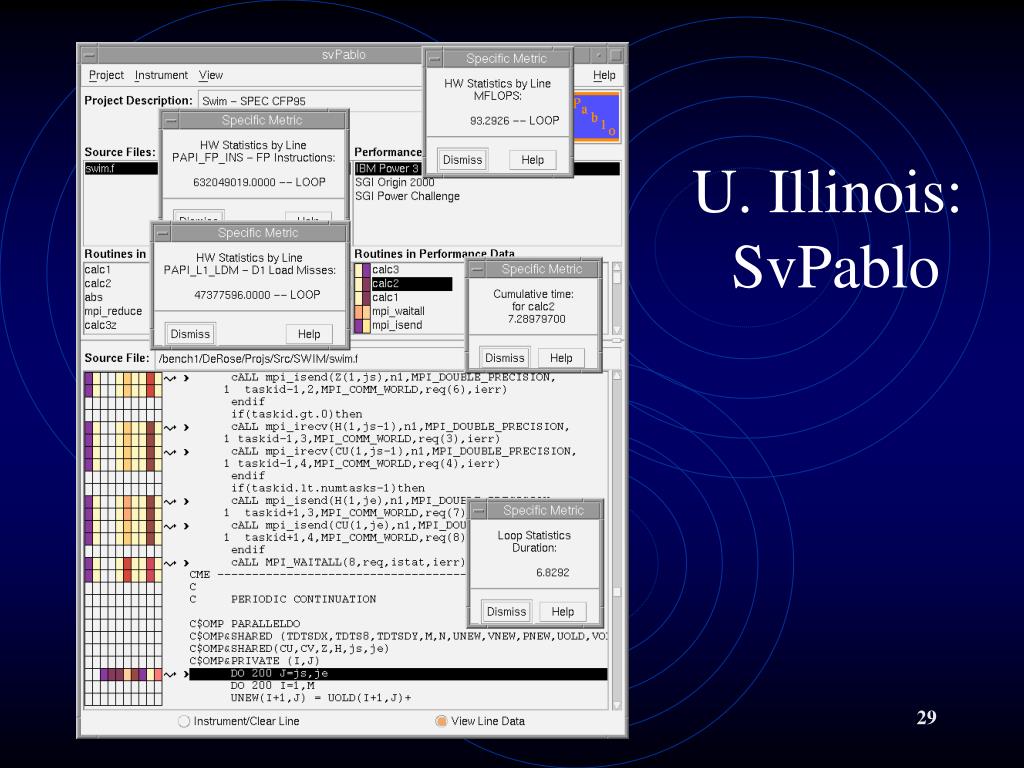Select calc3z in Routines list
1024x768 pixels.
(101, 325)
